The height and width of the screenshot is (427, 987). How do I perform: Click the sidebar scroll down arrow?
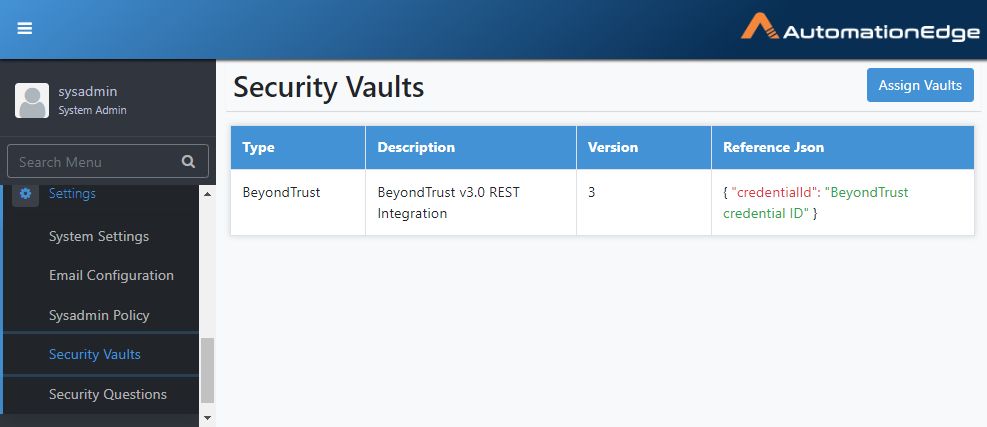[208, 418]
